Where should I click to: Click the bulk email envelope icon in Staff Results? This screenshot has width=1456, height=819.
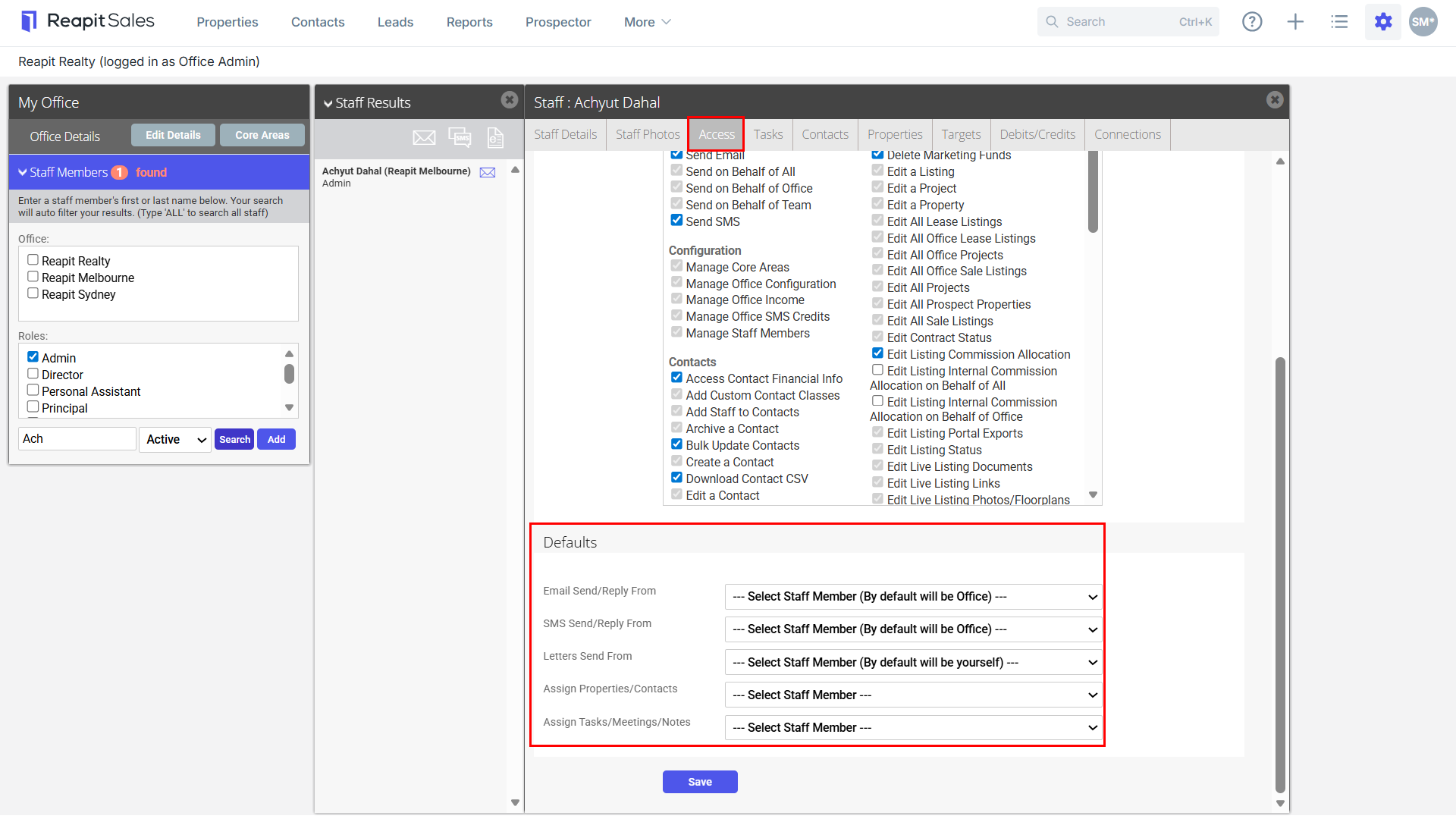[424, 137]
